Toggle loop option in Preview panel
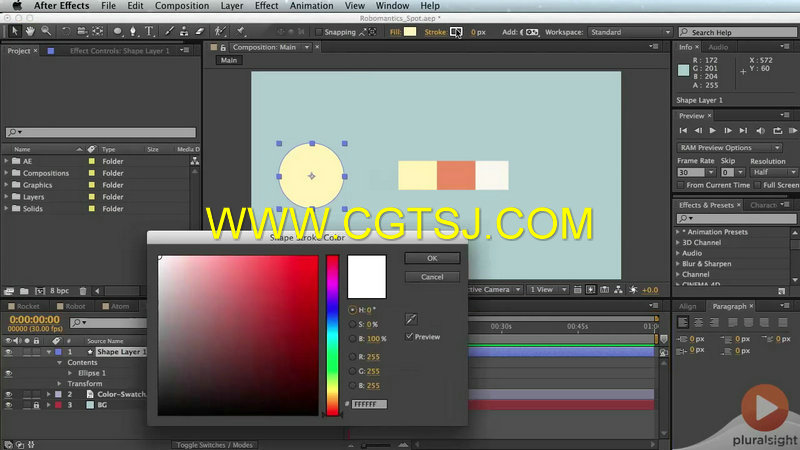Screen dimensions: 800x450 [x=778, y=131]
